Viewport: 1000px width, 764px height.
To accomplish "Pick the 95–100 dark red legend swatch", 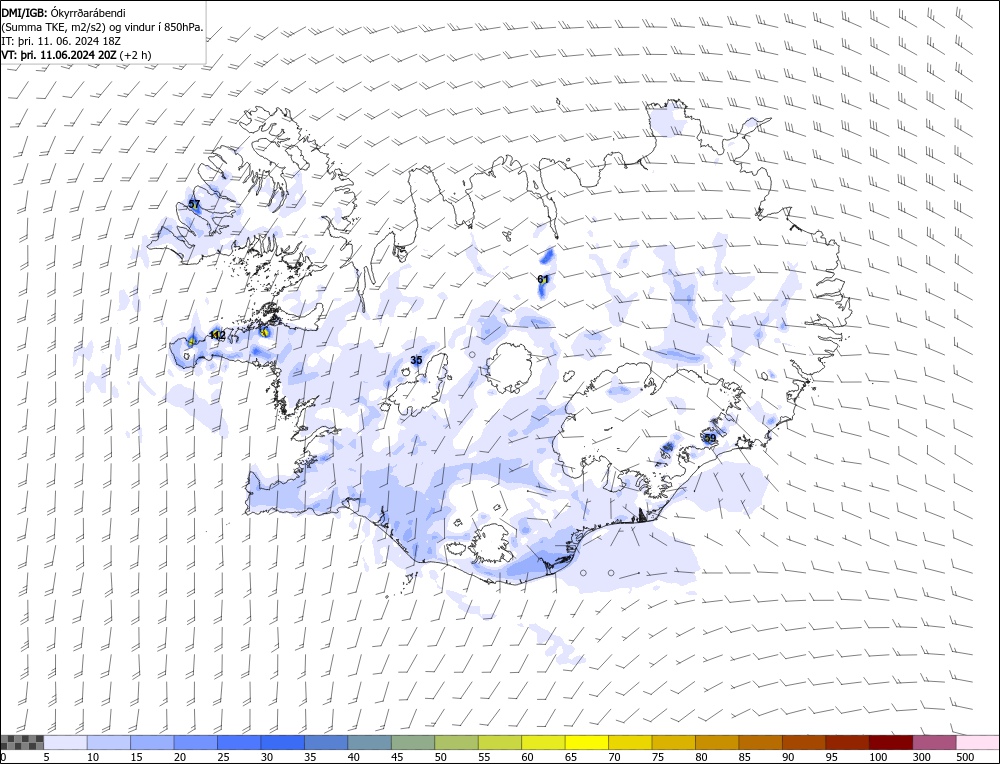I will click(847, 742).
